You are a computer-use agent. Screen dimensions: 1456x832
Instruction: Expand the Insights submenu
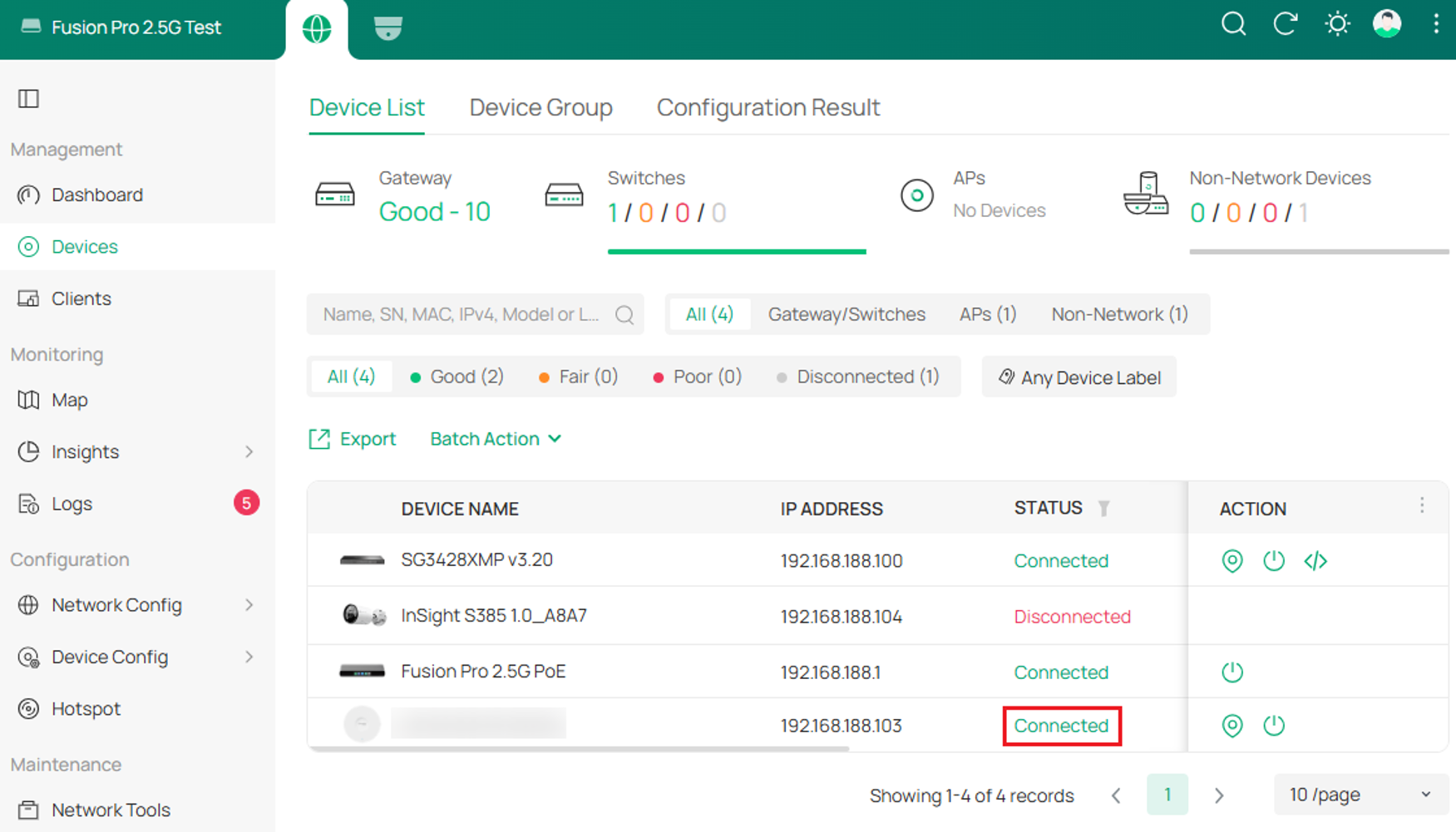tap(249, 452)
